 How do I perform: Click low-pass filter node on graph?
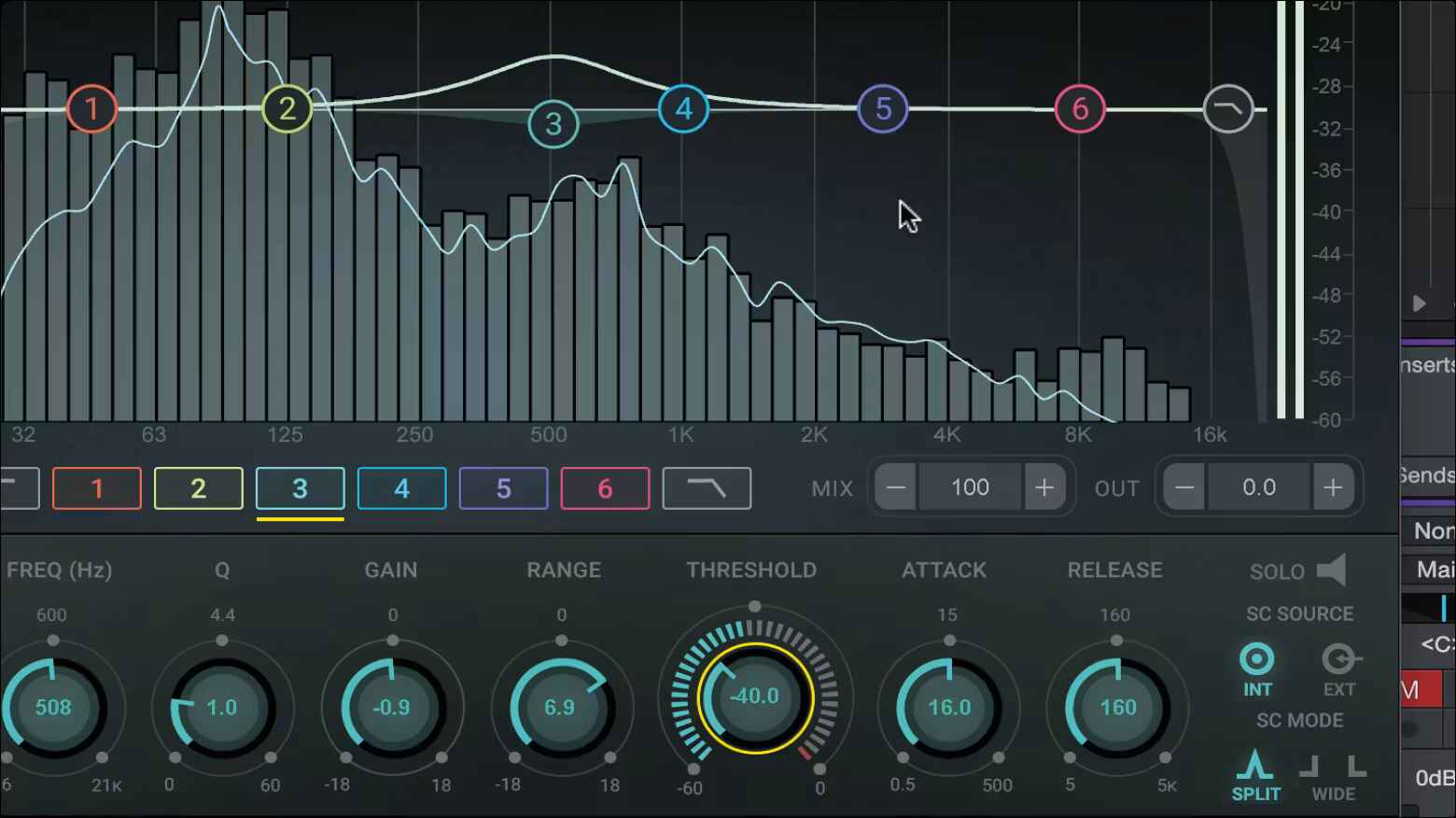[1228, 108]
